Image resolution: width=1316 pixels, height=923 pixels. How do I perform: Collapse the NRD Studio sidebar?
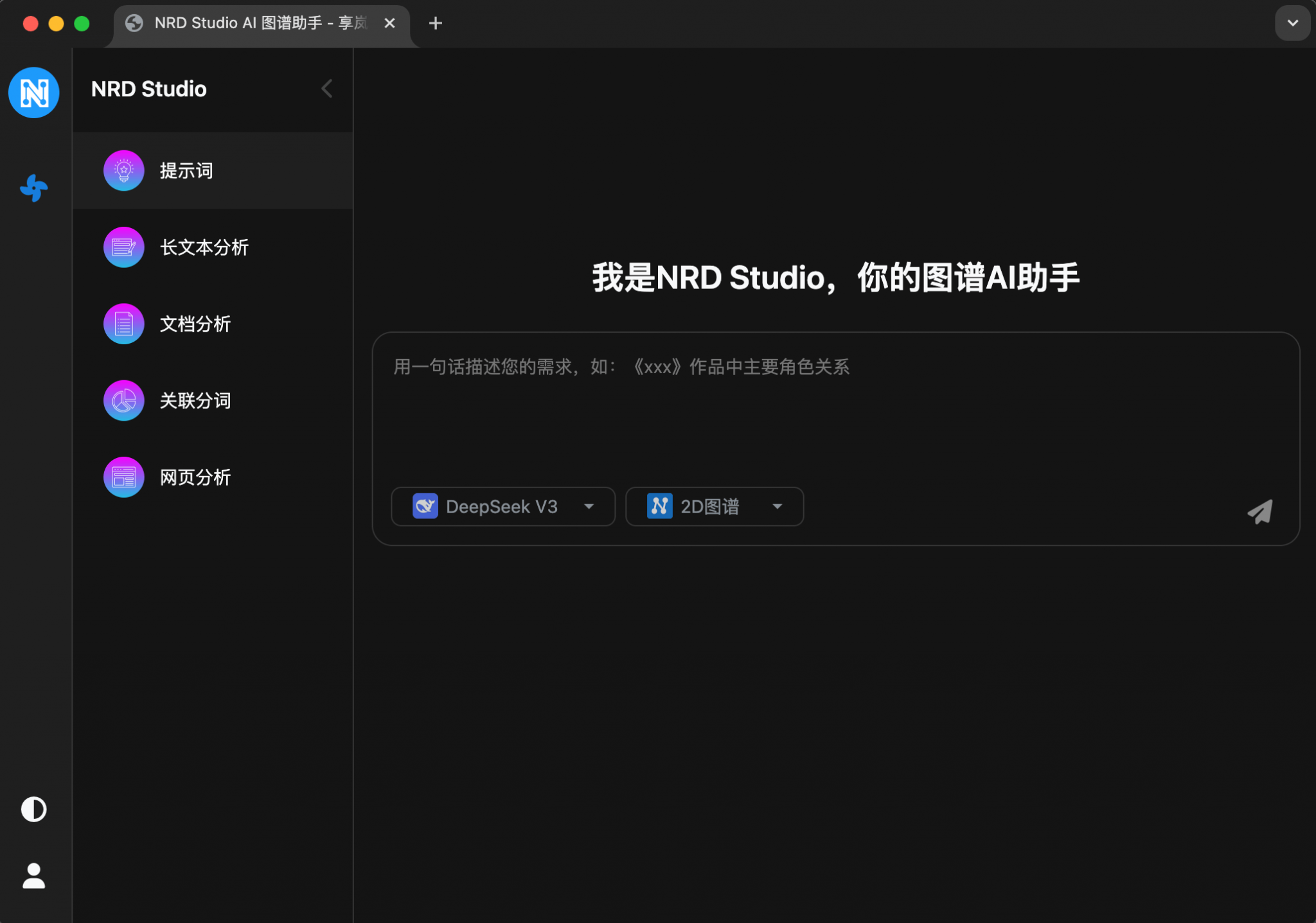(326, 89)
